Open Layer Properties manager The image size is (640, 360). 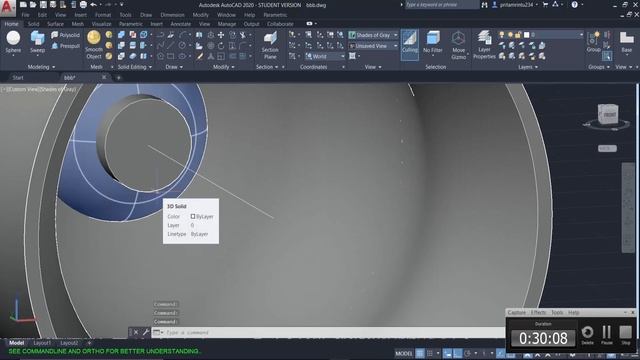484,45
